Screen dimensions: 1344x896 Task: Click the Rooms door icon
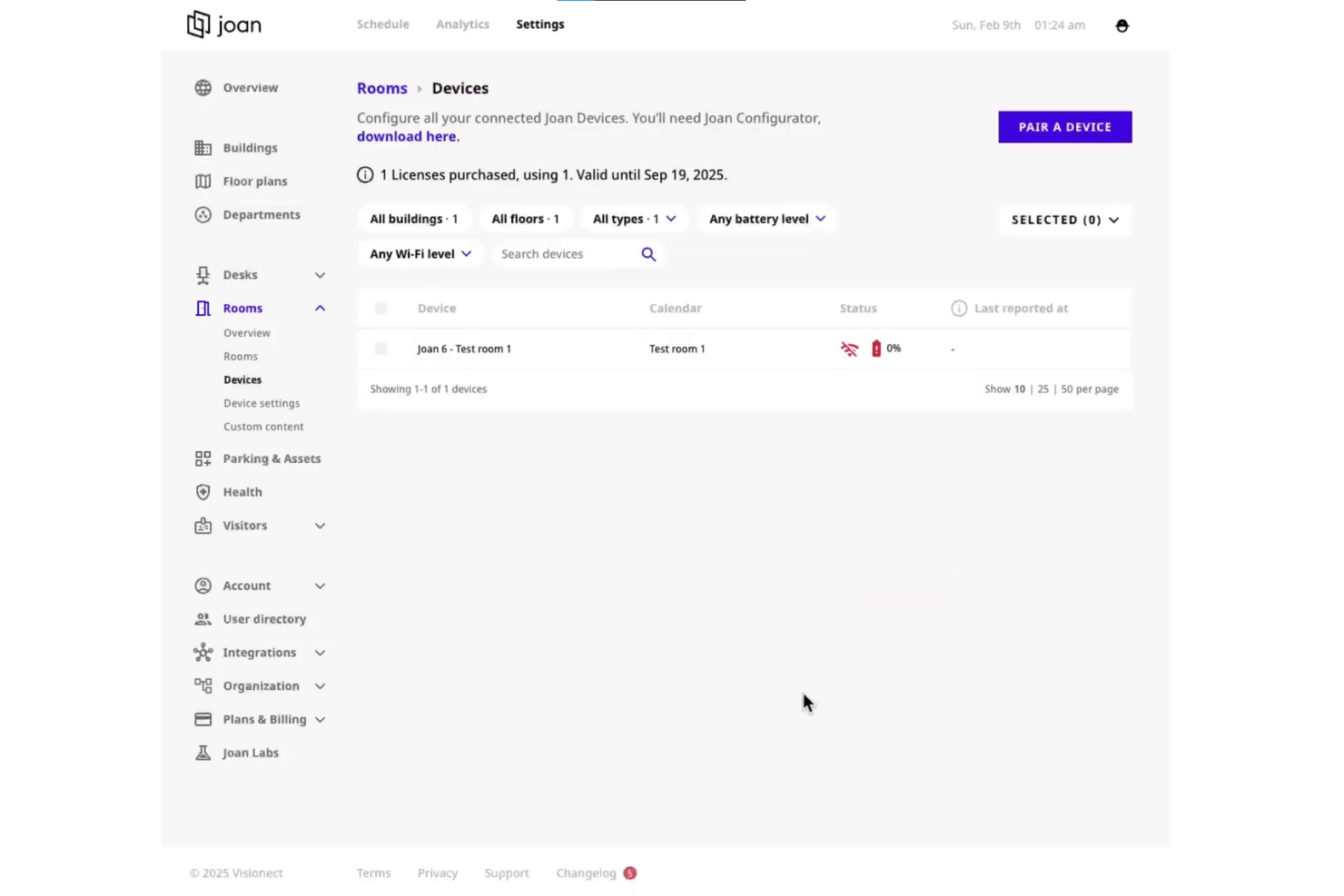(x=203, y=309)
